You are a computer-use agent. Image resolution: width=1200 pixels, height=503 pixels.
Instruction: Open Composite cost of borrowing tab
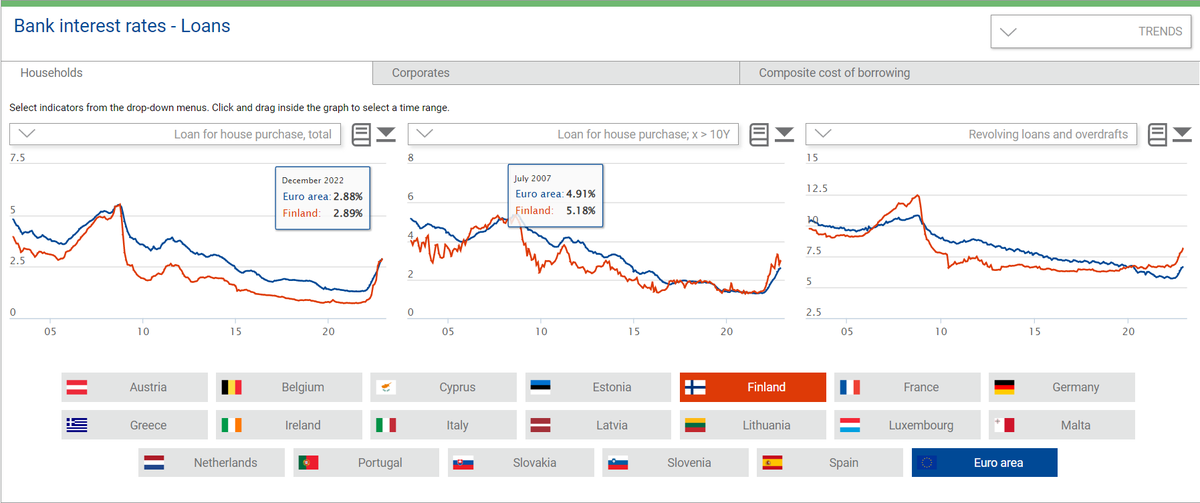969,73
